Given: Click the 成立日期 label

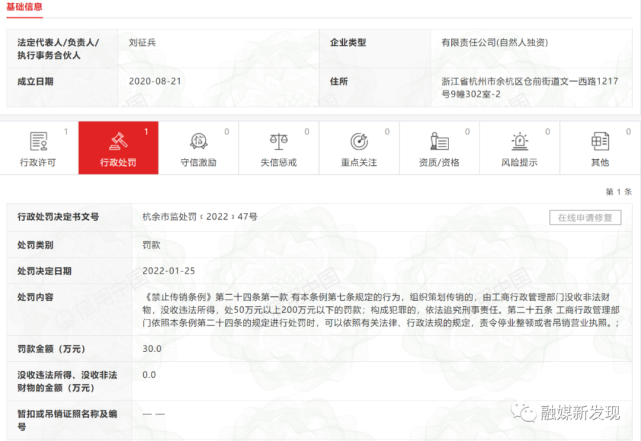Looking at the screenshot, I should coord(35,81).
